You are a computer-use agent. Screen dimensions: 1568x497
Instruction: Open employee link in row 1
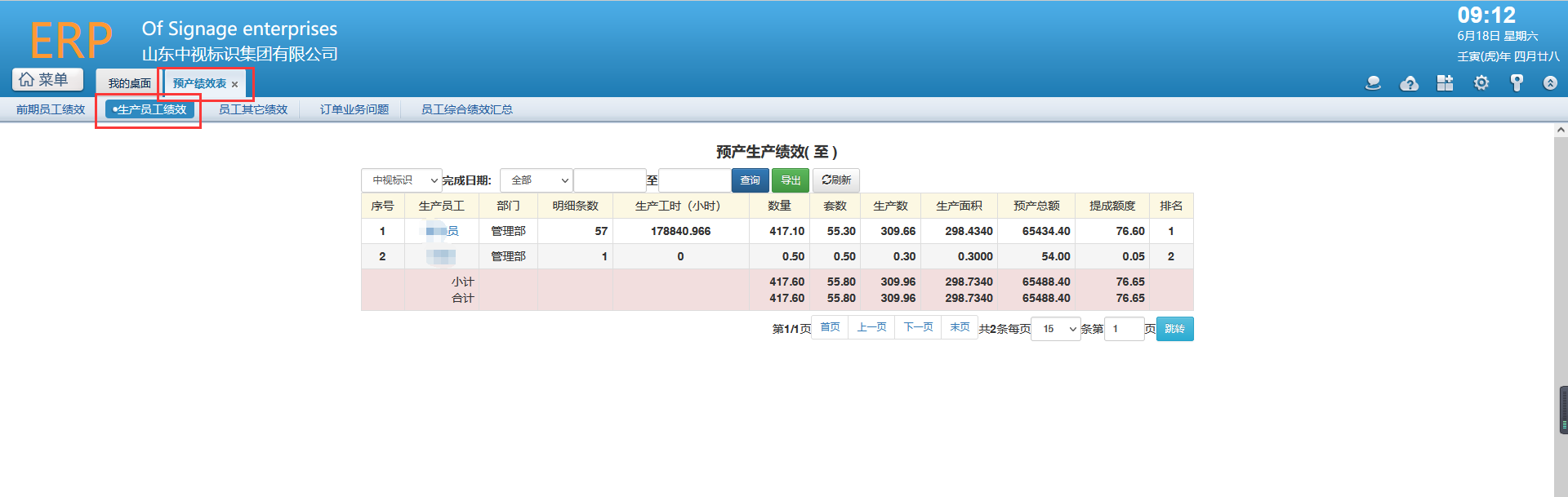click(x=442, y=231)
